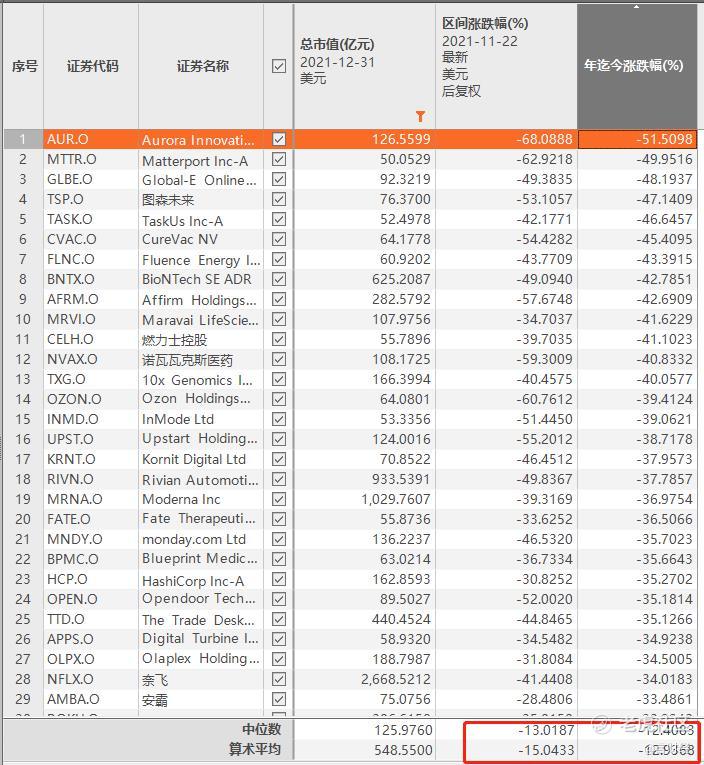Select Moderna Inc name cell
The width and height of the screenshot is (704, 765).
click(x=201, y=499)
